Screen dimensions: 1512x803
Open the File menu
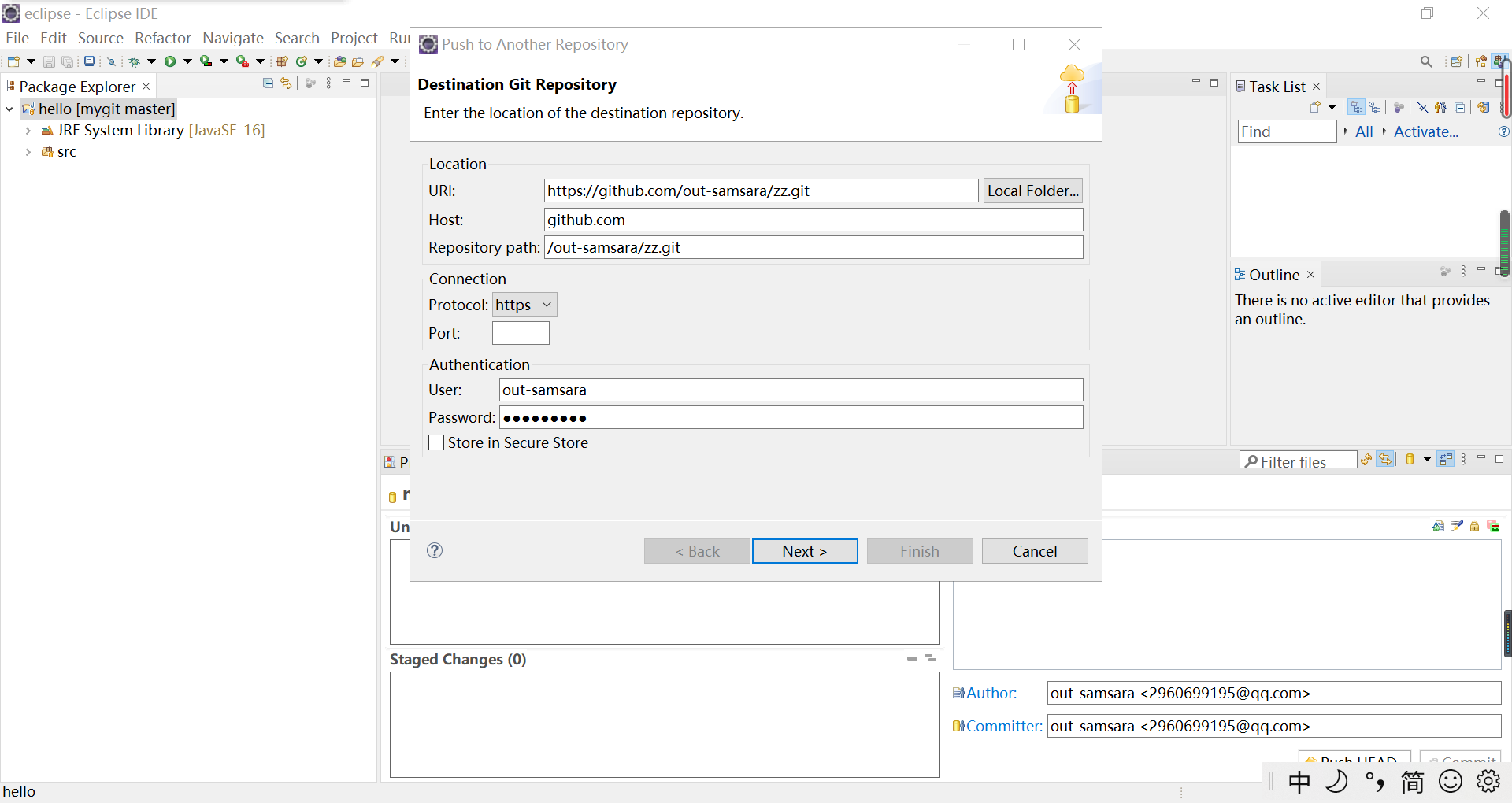17,38
